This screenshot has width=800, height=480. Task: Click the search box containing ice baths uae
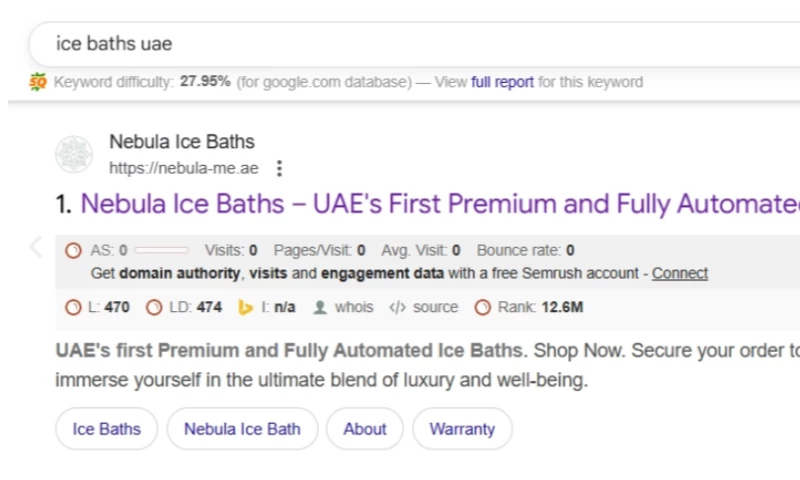tap(400, 44)
